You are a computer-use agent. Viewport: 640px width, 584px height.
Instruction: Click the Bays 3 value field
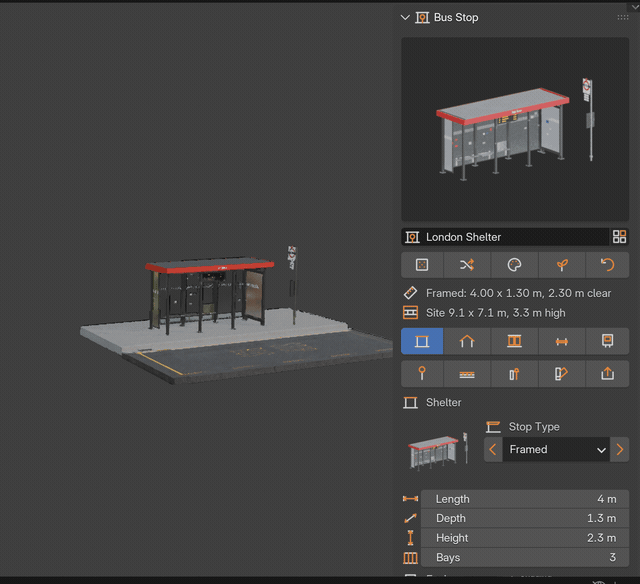(524, 557)
